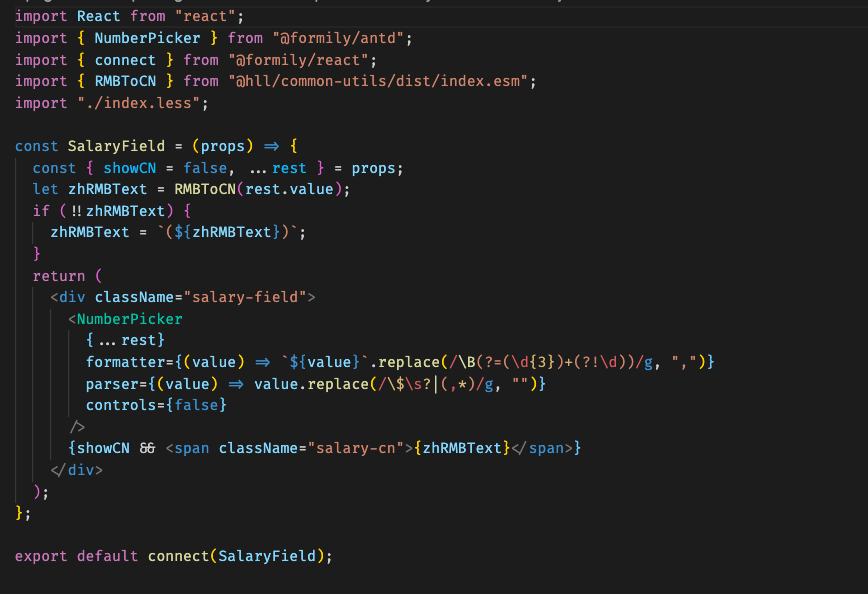Click the "react" string in the first import
This screenshot has width=868, height=594.
pos(205,16)
